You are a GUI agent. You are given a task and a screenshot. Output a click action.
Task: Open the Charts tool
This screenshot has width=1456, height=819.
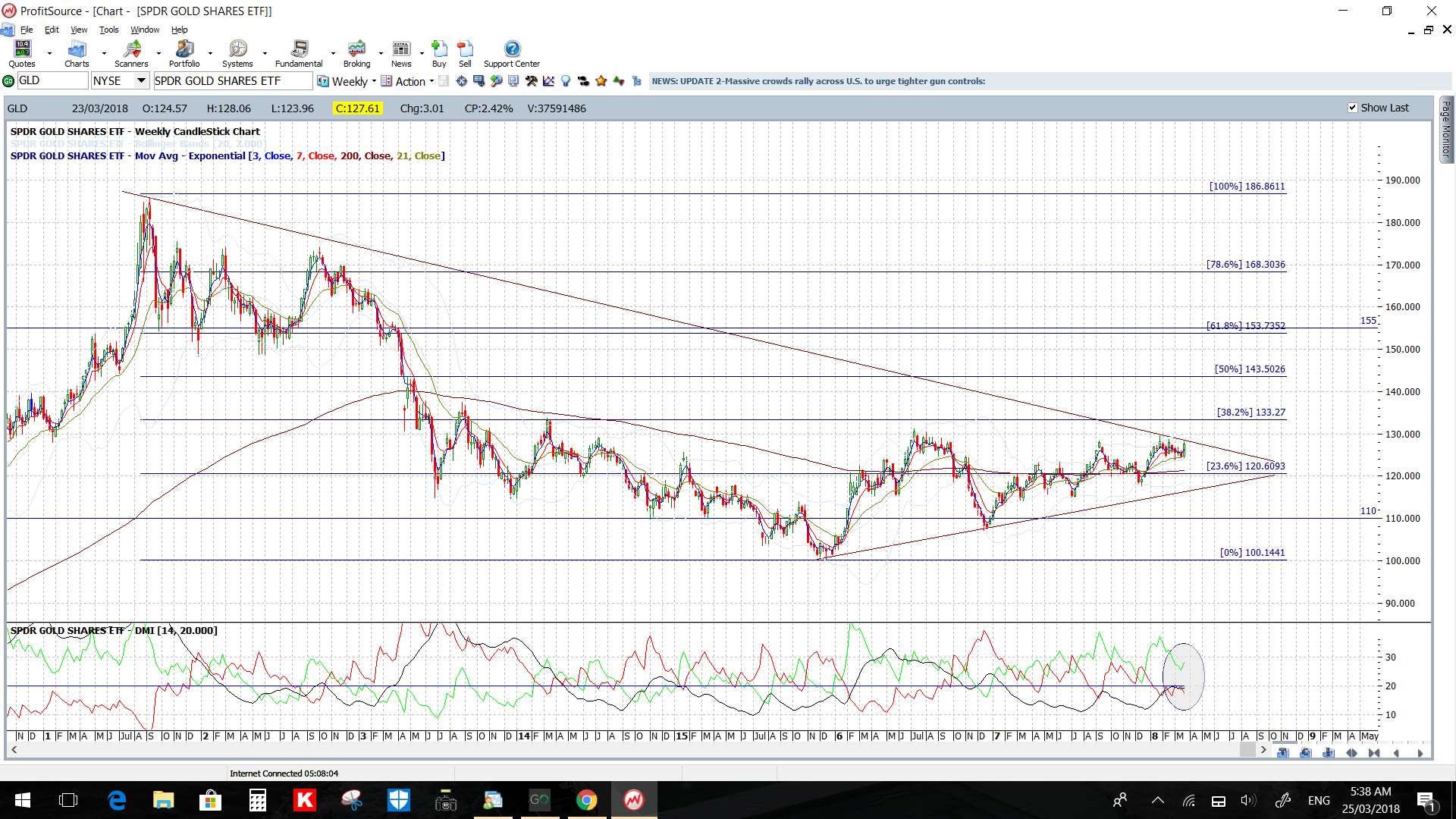click(77, 54)
